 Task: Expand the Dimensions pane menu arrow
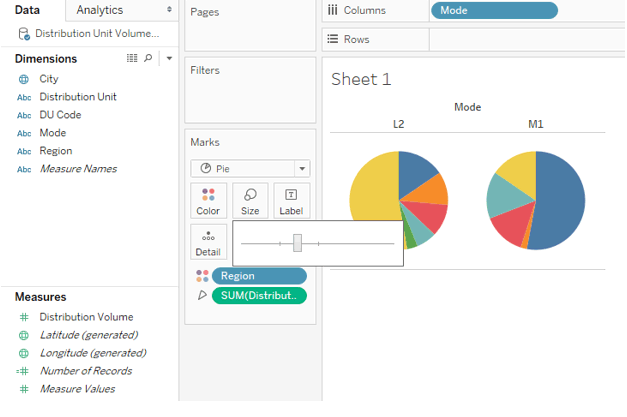[x=169, y=59]
